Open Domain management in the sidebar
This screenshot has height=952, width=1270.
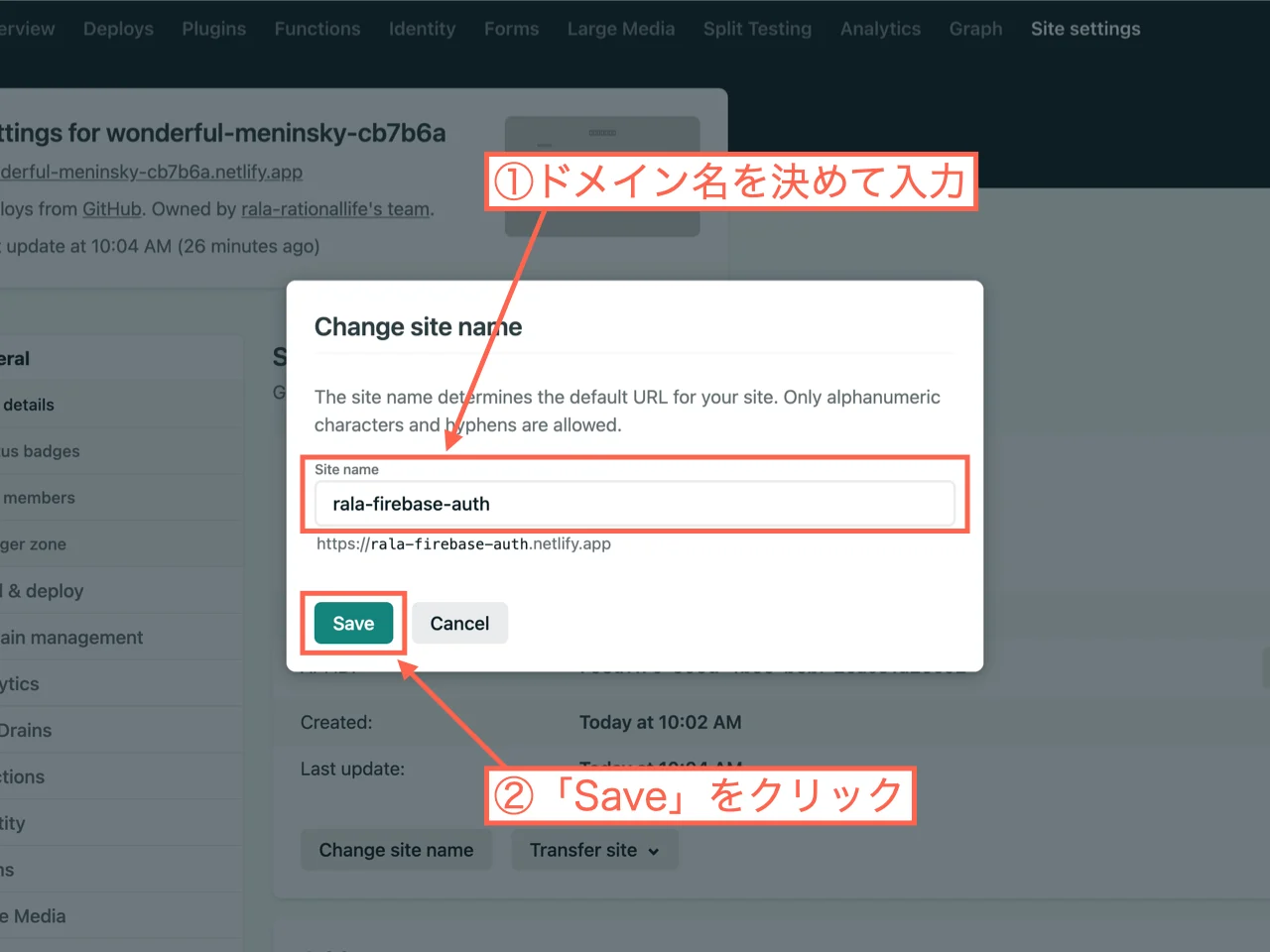click(x=71, y=637)
